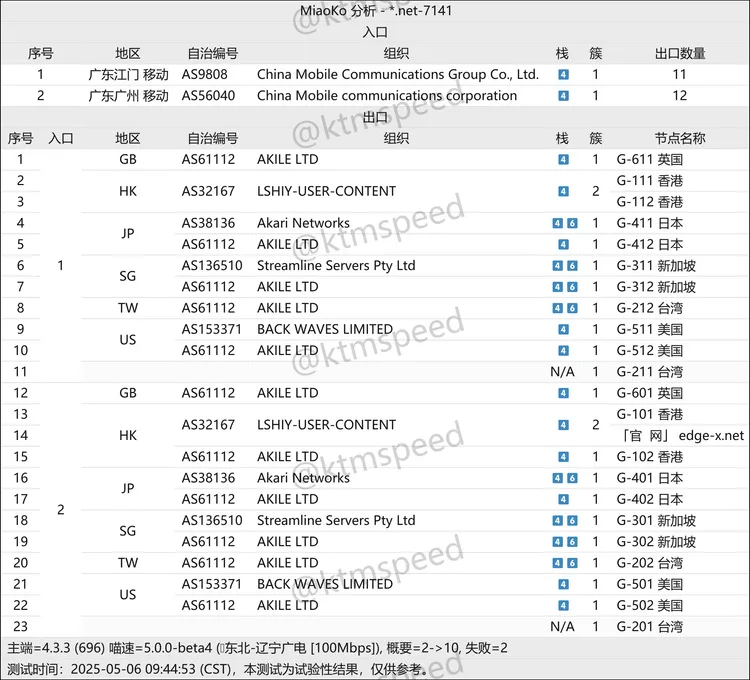Select the N/A cell in the G-211 台湾 row
Image resolution: width=750 pixels, height=680 pixels.
point(563,372)
